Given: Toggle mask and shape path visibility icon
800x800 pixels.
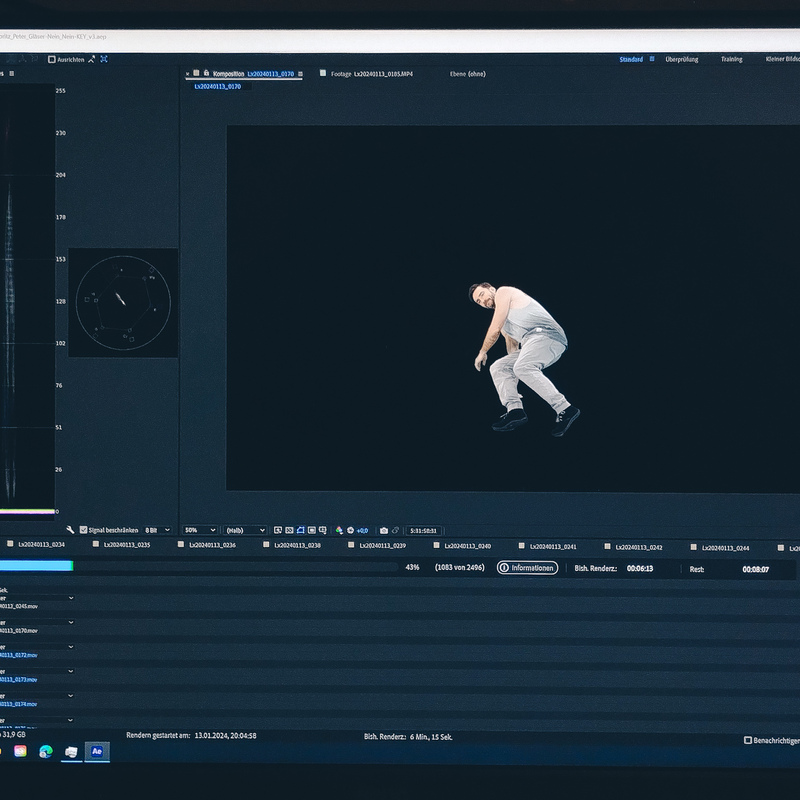Looking at the screenshot, I should pos(301,530).
